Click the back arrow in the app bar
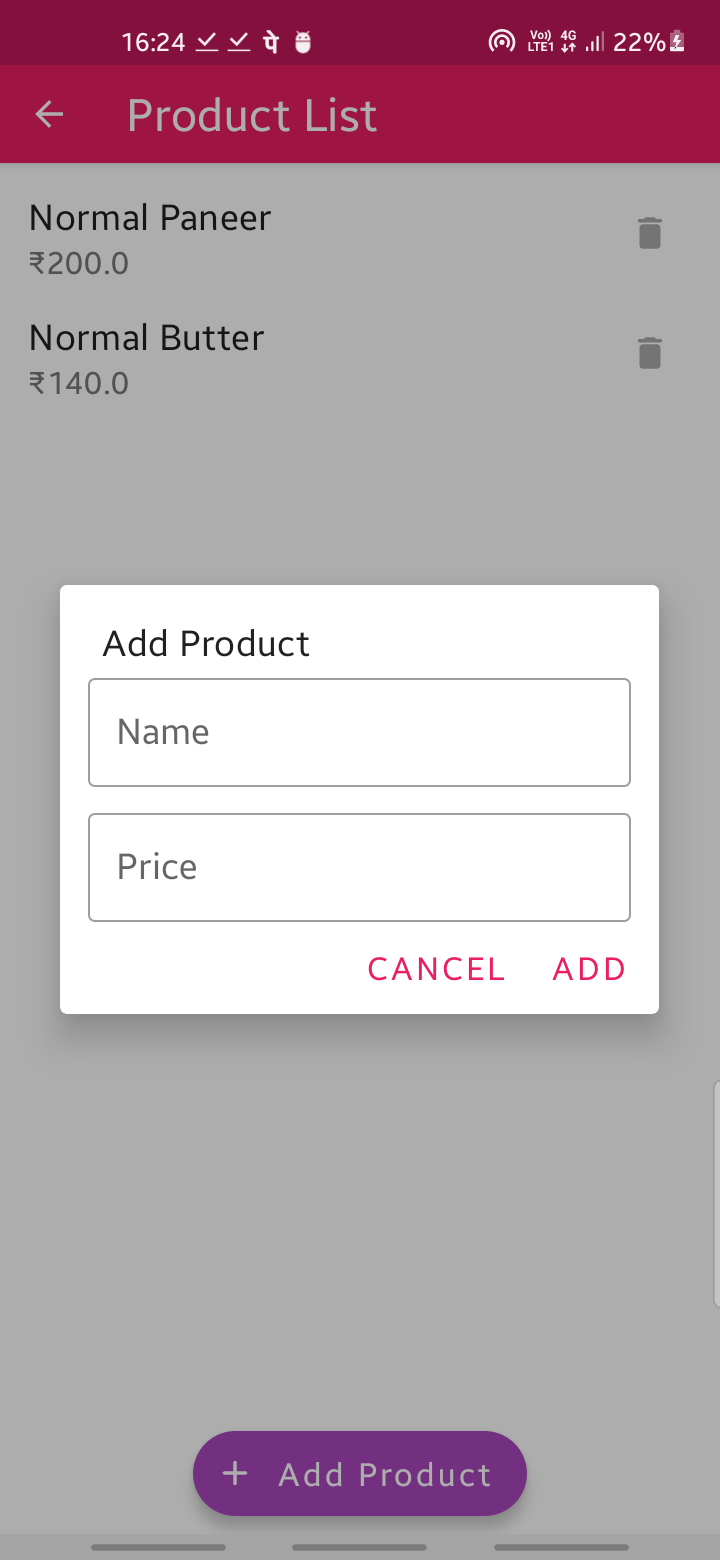 (x=48, y=114)
